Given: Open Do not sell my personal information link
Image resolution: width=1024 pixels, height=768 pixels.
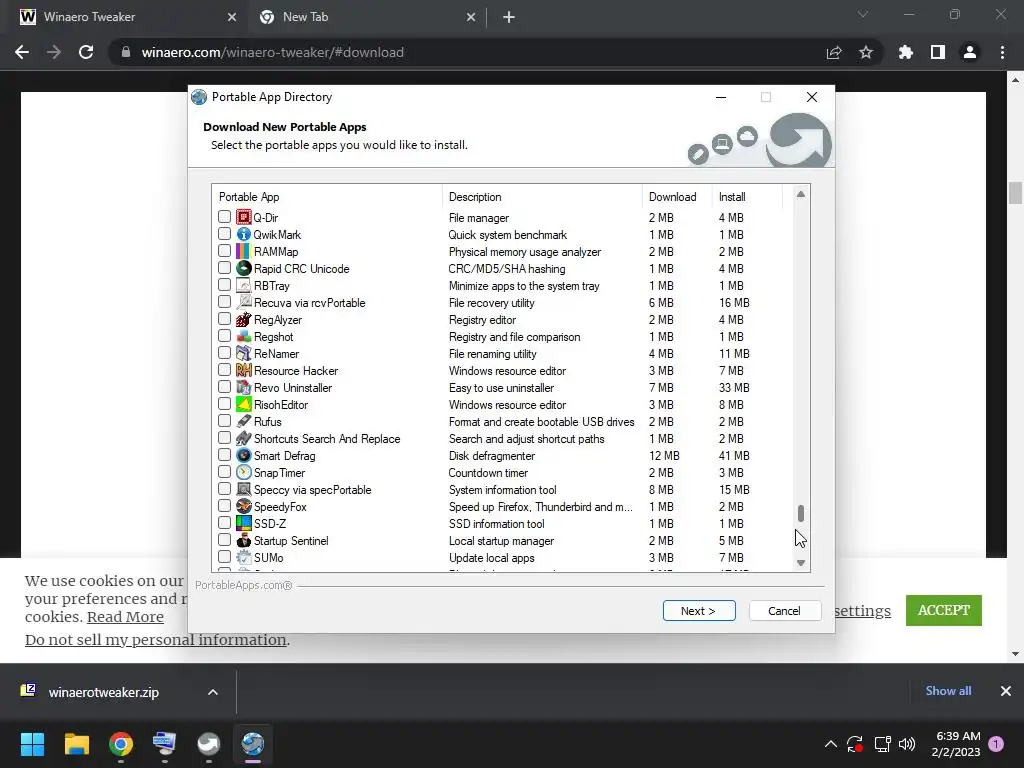Looking at the screenshot, I should tap(155, 640).
